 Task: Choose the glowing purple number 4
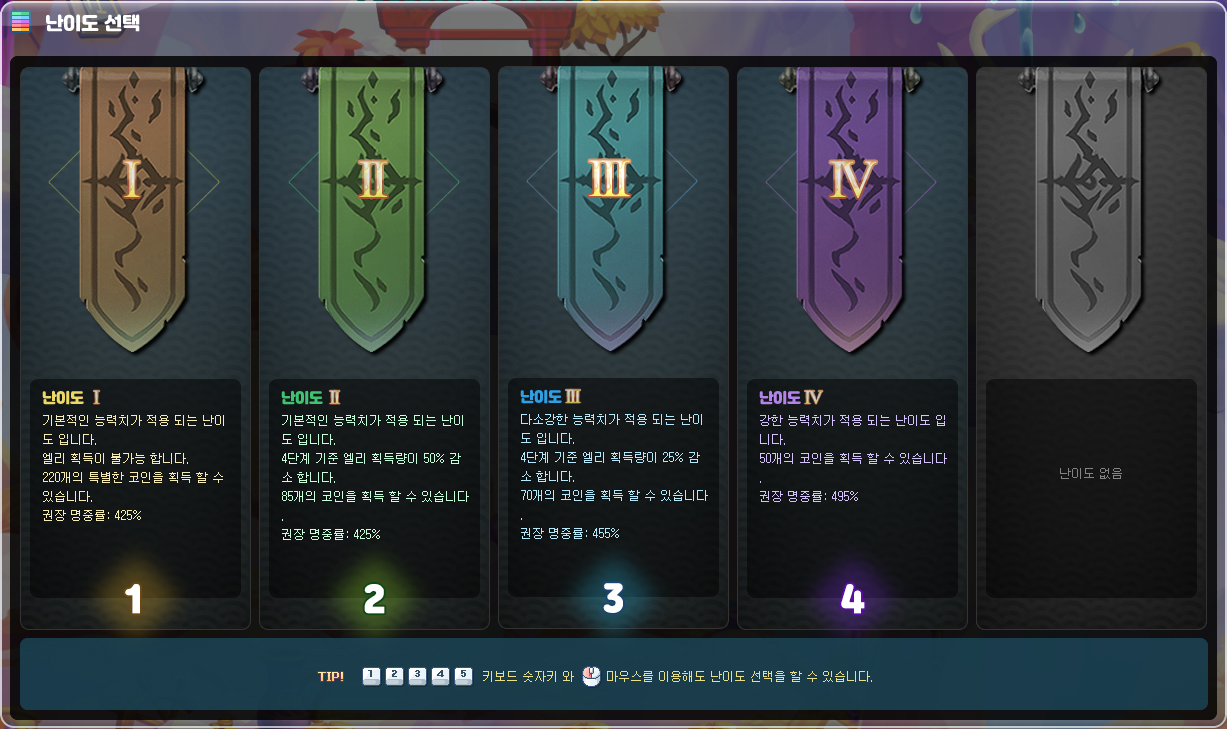[x=852, y=599]
